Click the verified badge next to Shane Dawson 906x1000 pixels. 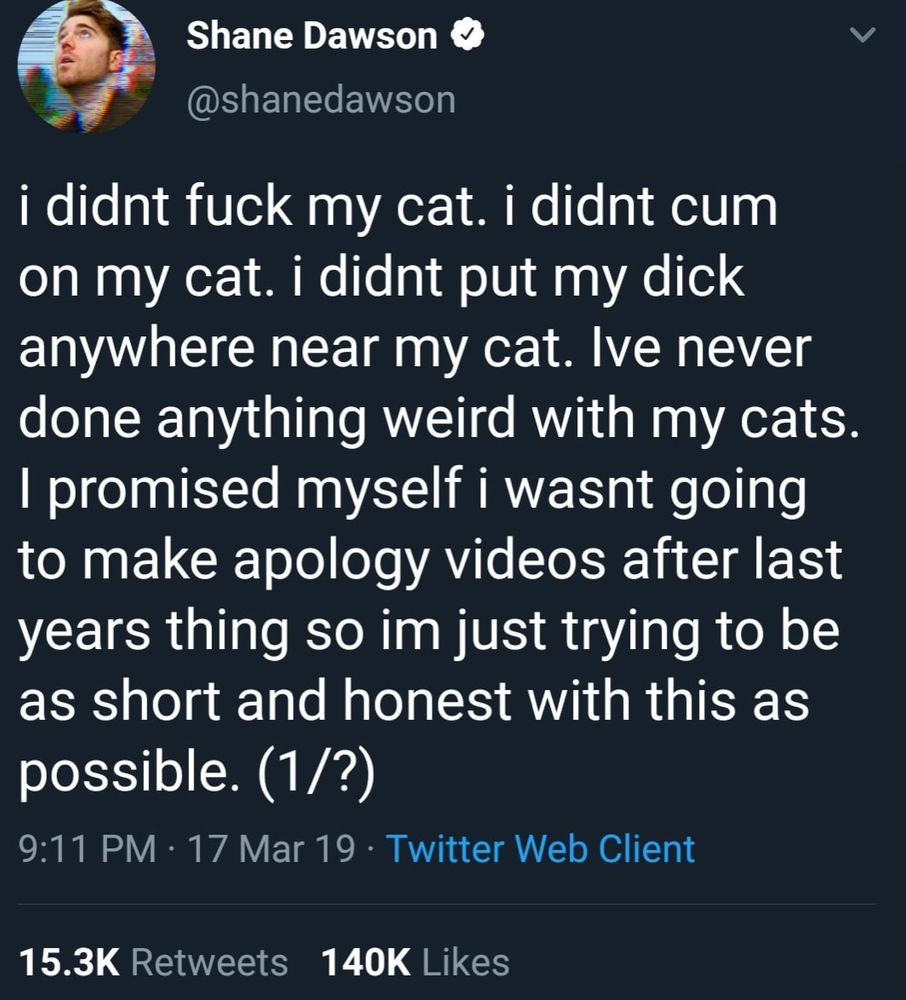(466, 35)
